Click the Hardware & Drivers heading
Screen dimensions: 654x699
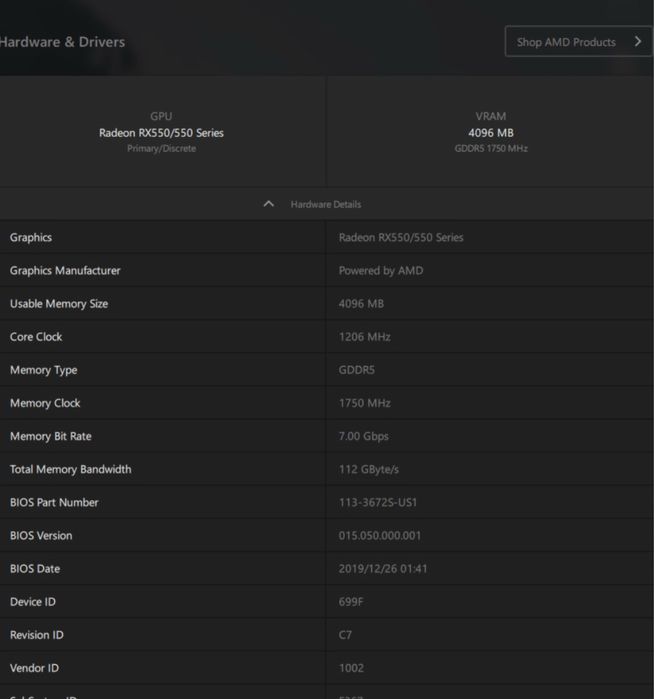[62, 42]
